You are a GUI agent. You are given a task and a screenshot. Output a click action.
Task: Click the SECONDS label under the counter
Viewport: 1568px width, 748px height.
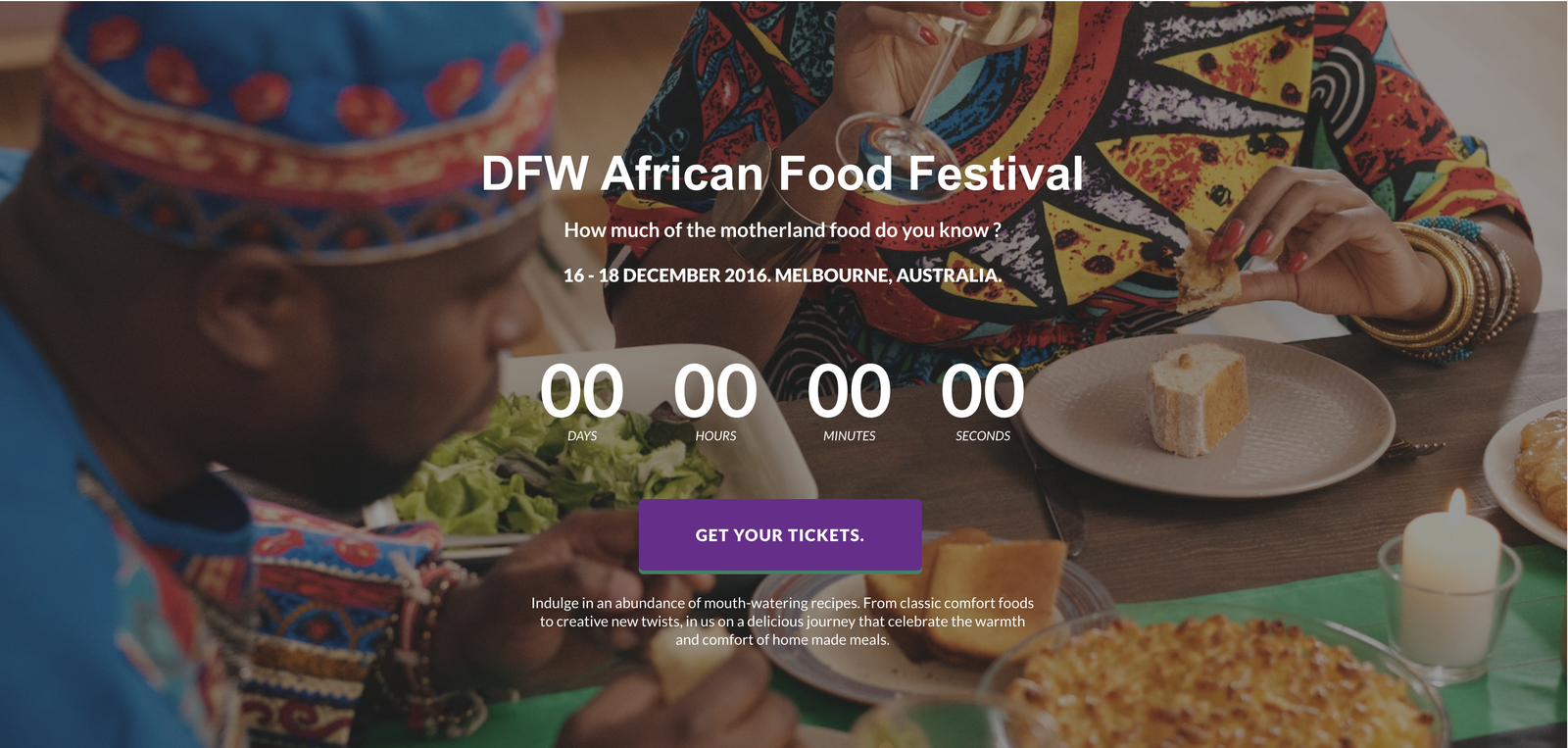tap(983, 436)
